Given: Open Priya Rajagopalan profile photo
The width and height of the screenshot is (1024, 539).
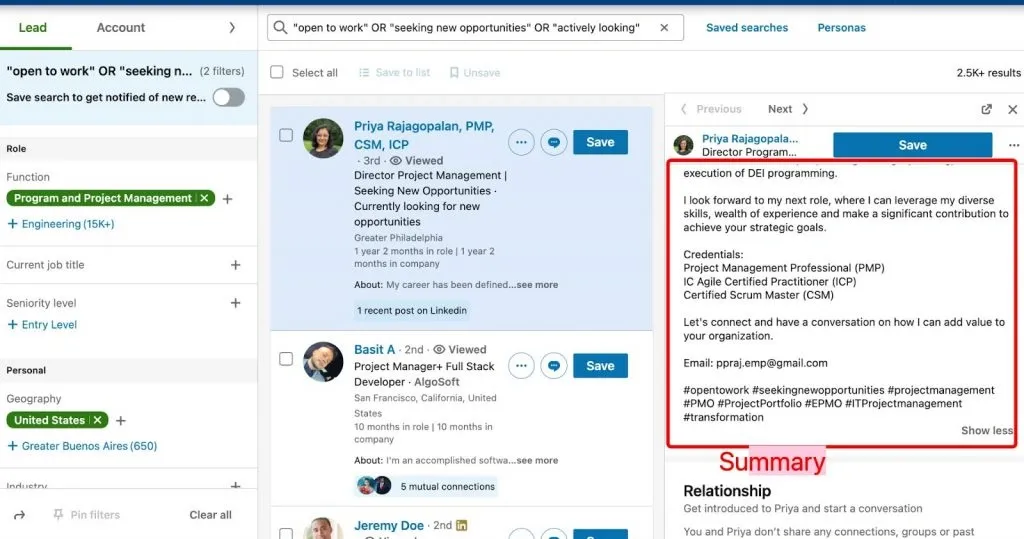Looking at the screenshot, I should (x=323, y=138).
